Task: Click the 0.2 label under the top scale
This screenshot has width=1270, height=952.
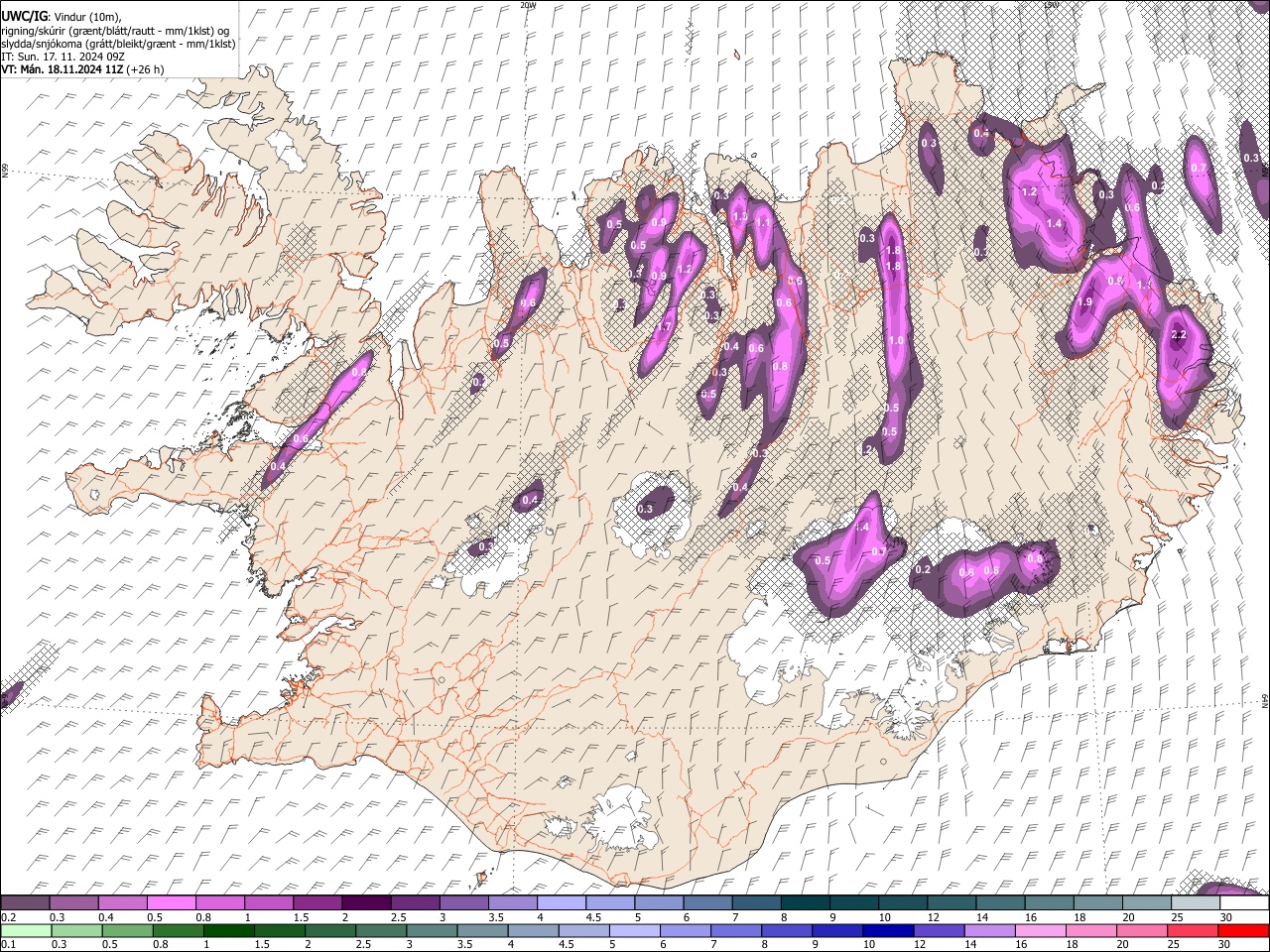Action: point(8,917)
